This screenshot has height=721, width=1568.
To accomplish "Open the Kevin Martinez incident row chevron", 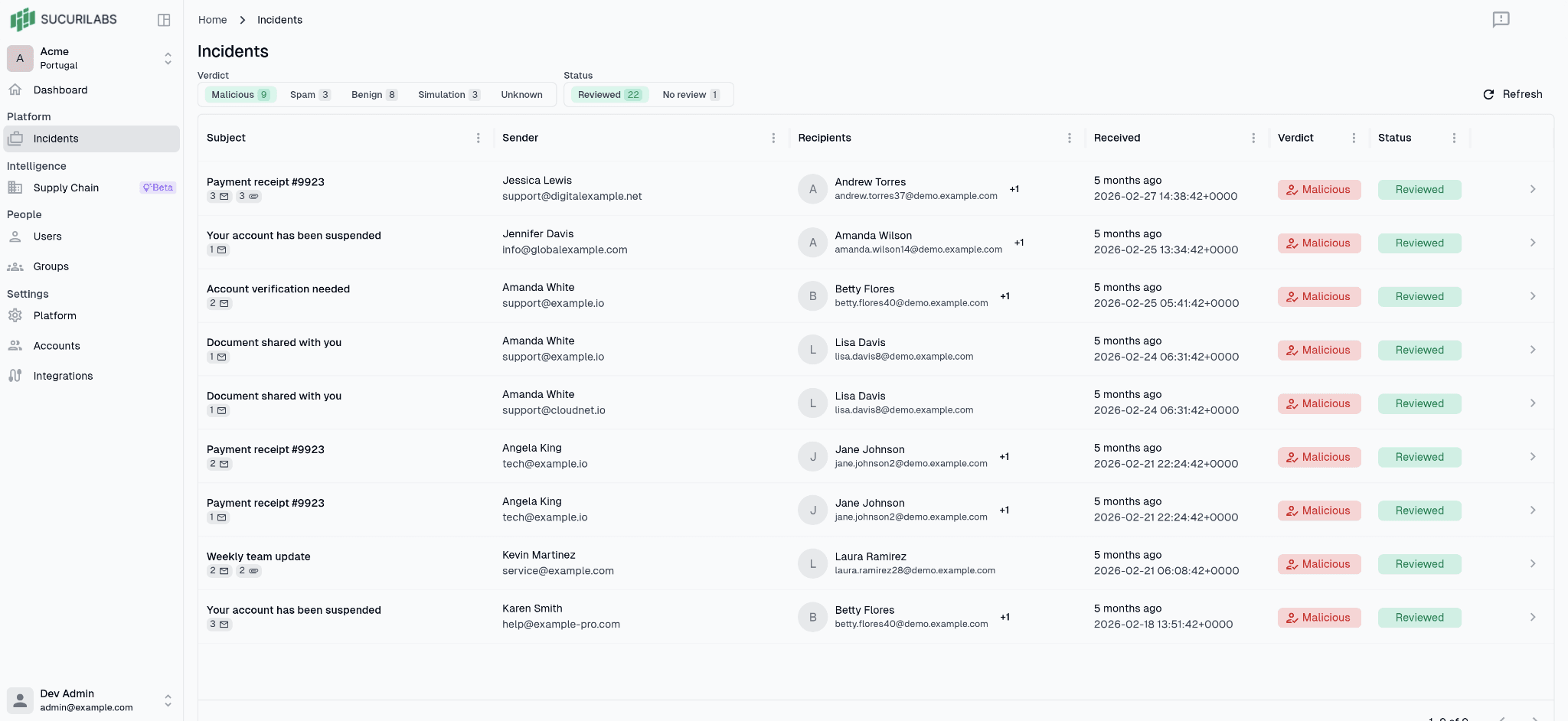I will click(1533, 564).
